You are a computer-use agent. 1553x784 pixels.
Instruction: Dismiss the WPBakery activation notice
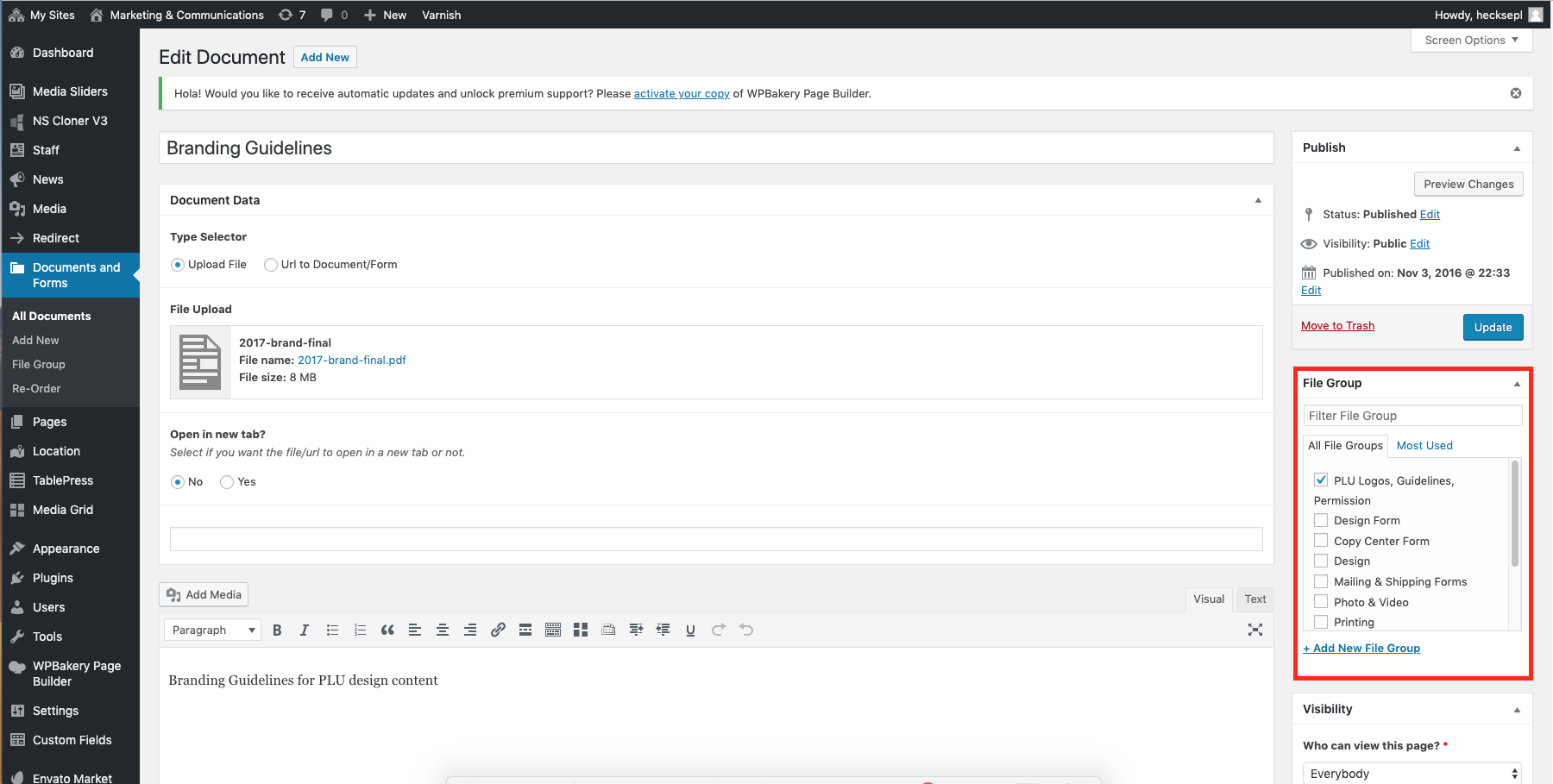(x=1516, y=93)
